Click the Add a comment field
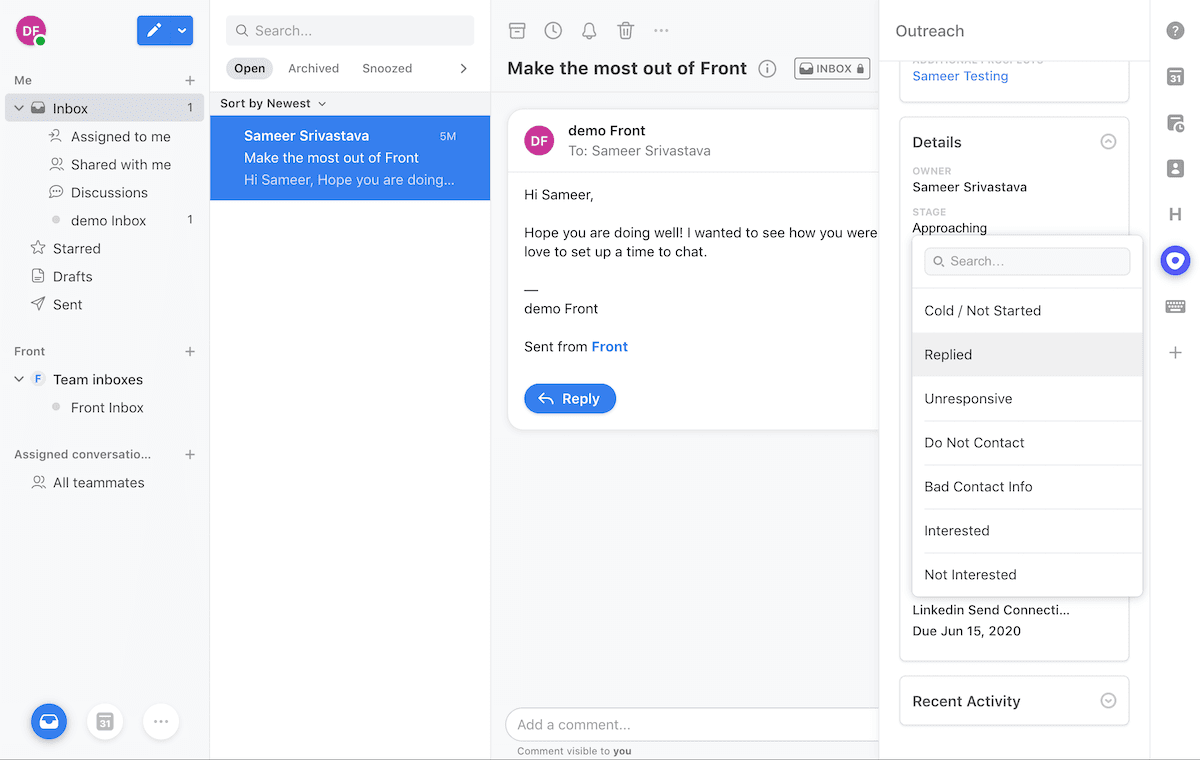 [x=690, y=724]
